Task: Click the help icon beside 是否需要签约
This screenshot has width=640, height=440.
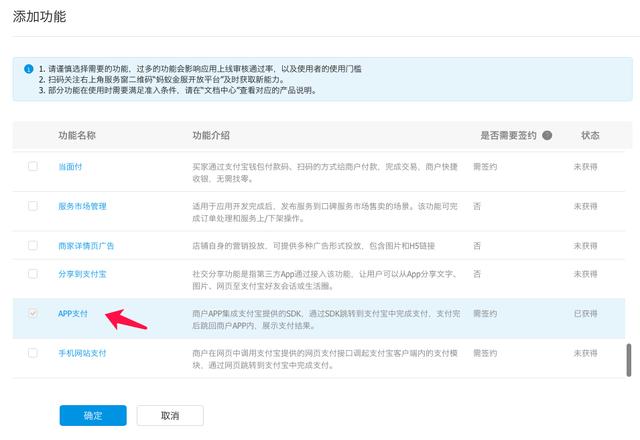Action: pos(547,136)
